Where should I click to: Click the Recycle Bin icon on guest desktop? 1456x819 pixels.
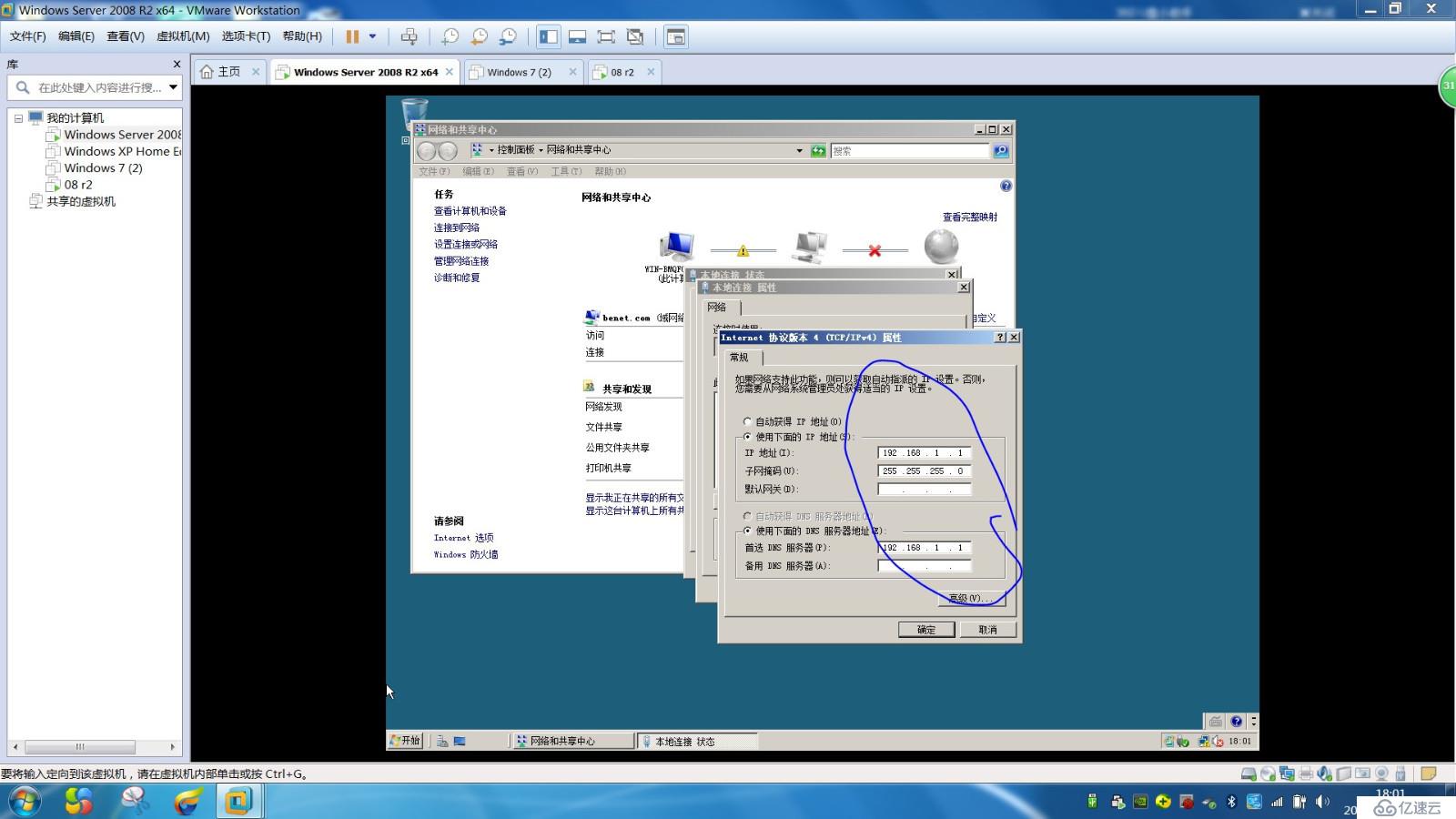click(414, 113)
